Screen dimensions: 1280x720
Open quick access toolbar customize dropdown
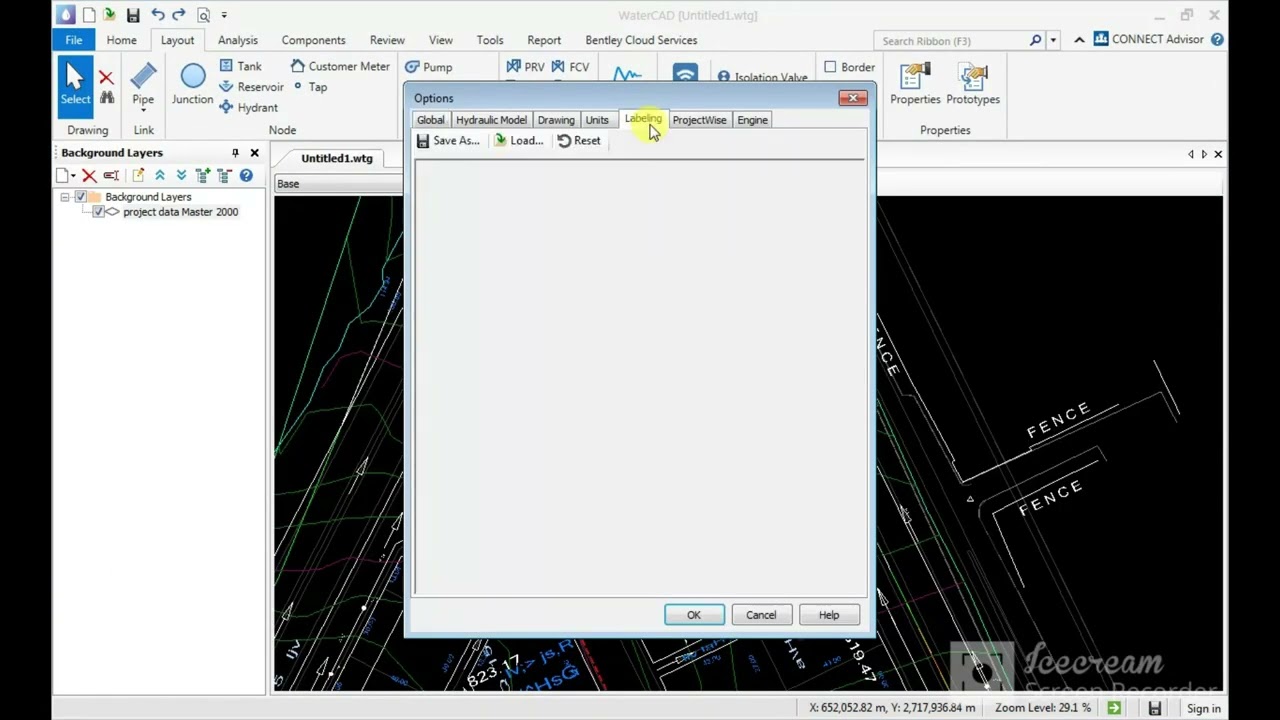[224, 15]
